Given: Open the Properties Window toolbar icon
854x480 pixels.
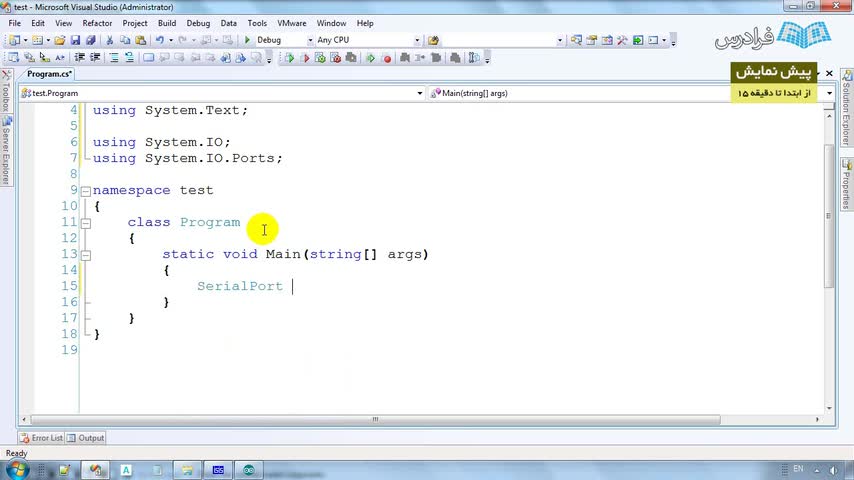Looking at the screenshot, I should [x=591, y=40].
